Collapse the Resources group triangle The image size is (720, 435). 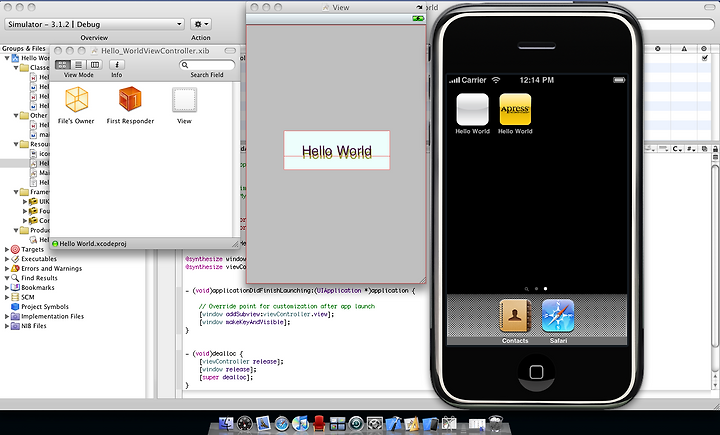pos(16,144)
